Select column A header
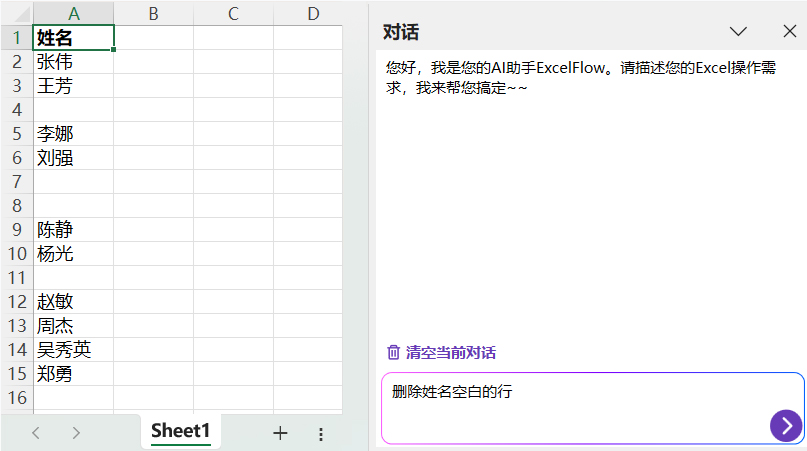Image resolution: width=807 pixels, height=451 pixels. [x=73, y=14]
